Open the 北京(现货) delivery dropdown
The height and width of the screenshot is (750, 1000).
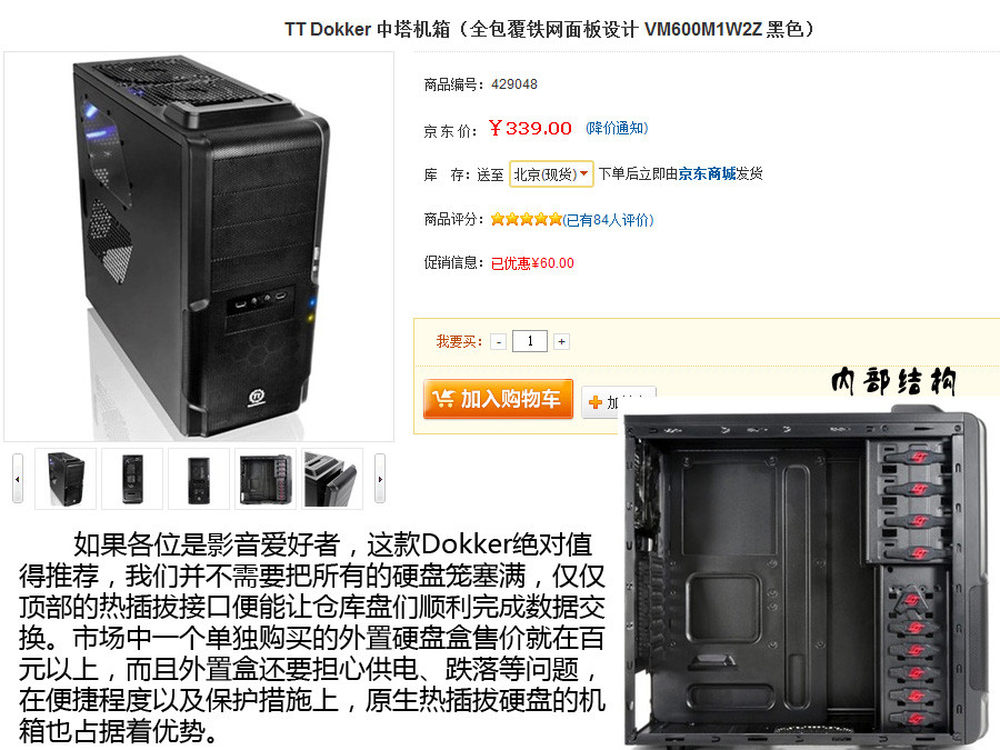point(551,174)
